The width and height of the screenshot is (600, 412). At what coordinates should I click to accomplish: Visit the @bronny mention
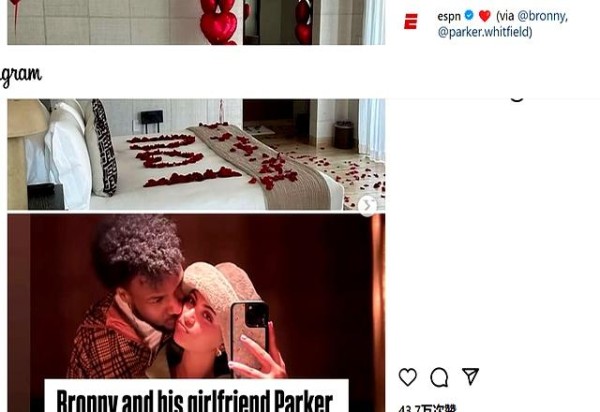(542, 16)
